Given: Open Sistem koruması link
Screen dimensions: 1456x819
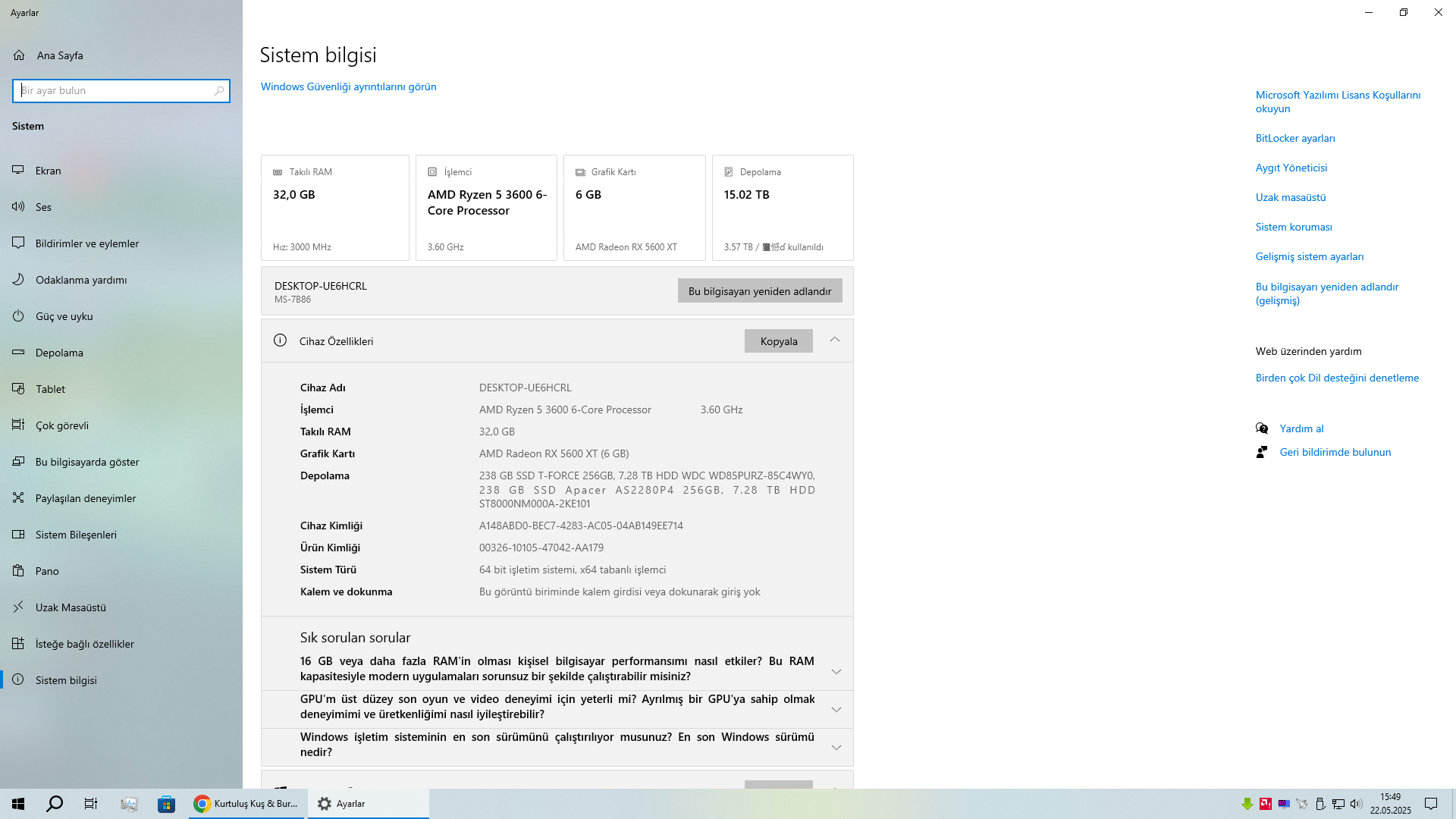Looking at the screenshot, I should pos(1294,227).
